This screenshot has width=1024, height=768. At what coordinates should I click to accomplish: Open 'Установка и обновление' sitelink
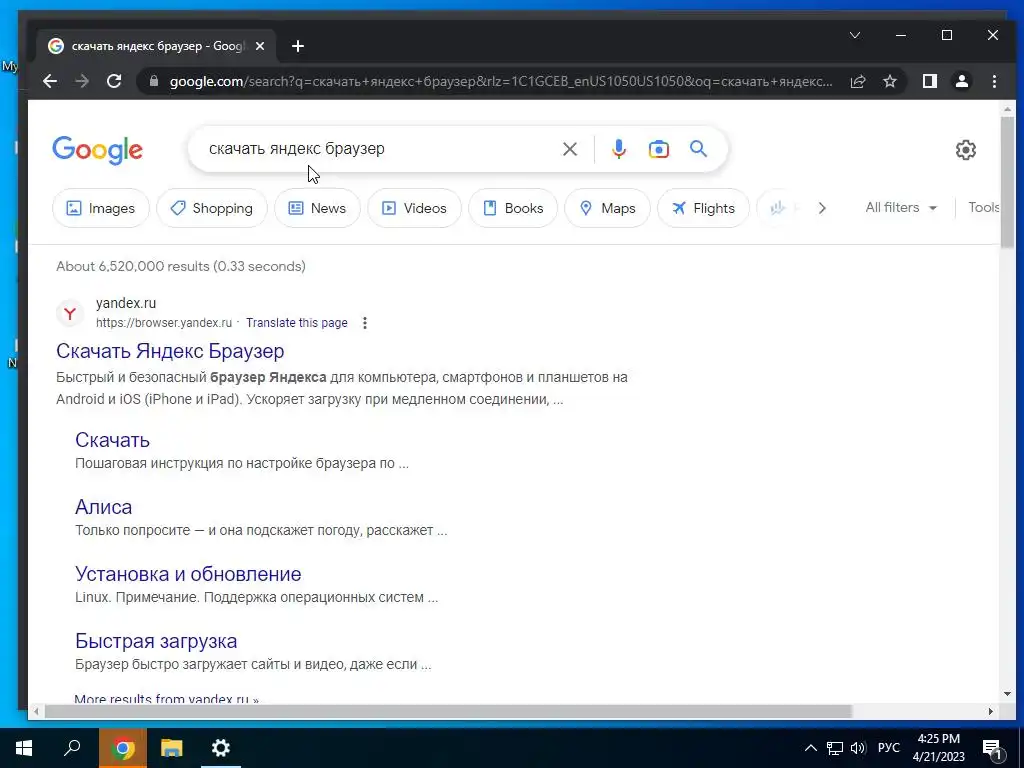point(188,574)
